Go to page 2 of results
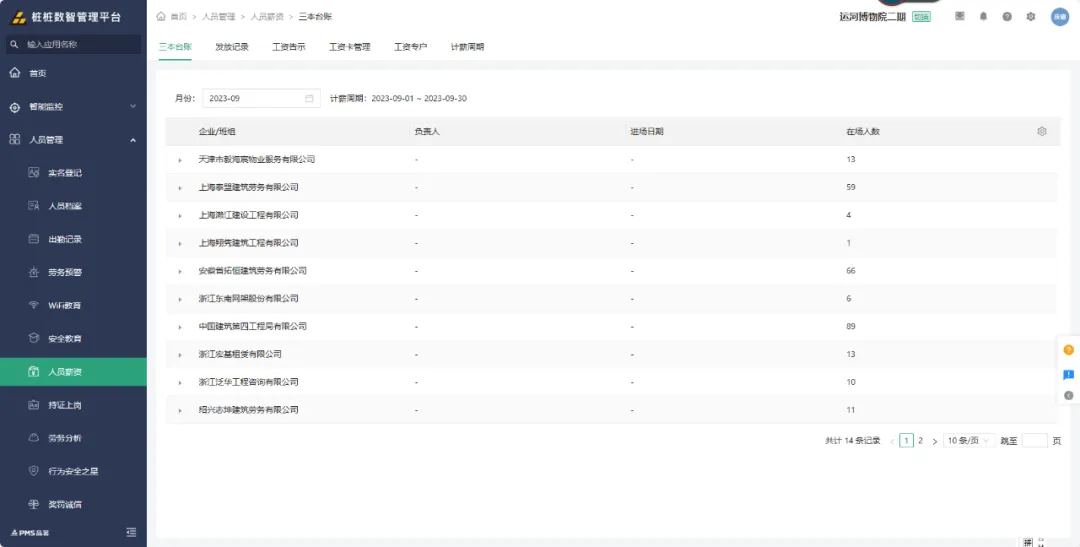This screenshot has width=1080, height=547. pyautogui.click(x=920, y=441)
